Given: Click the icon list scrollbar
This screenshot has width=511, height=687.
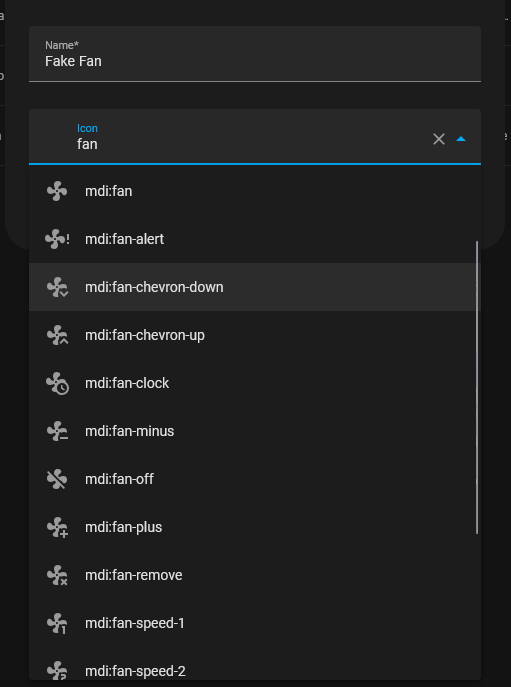Looking at the screenshot, I should tap(477, 387).
